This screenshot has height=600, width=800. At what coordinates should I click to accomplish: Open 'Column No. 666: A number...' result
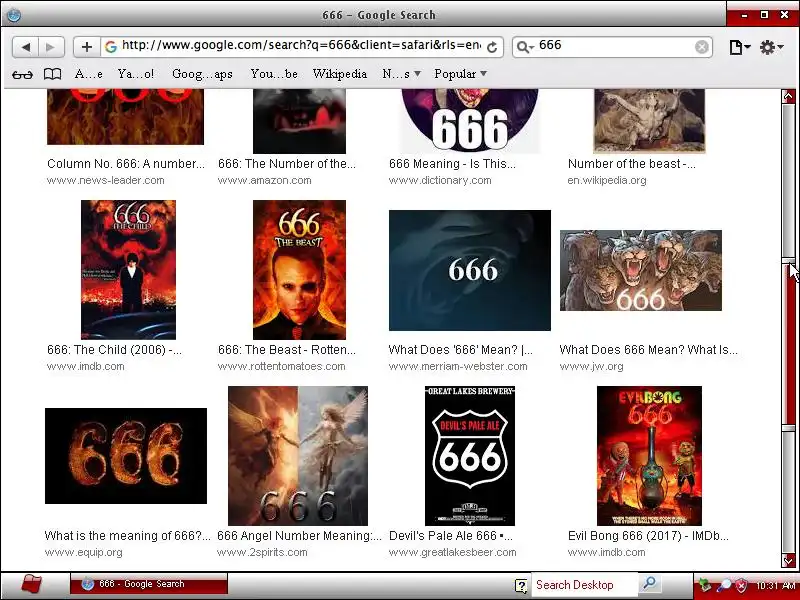(126, 164)
